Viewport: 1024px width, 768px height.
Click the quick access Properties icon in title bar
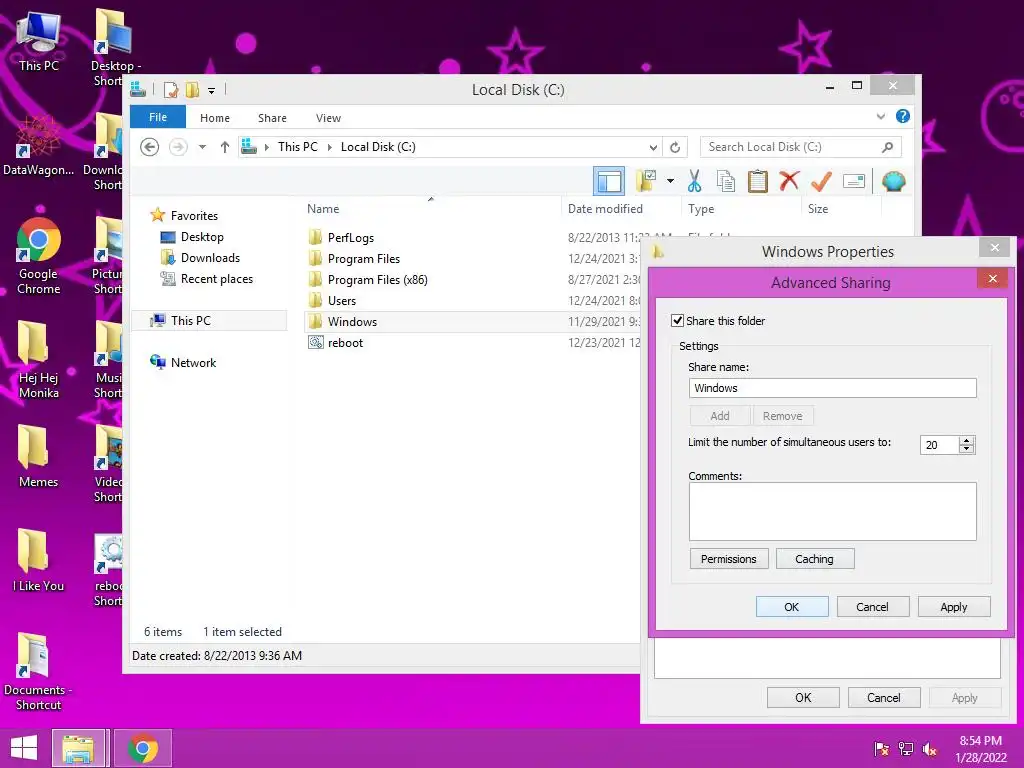point(170,89)
